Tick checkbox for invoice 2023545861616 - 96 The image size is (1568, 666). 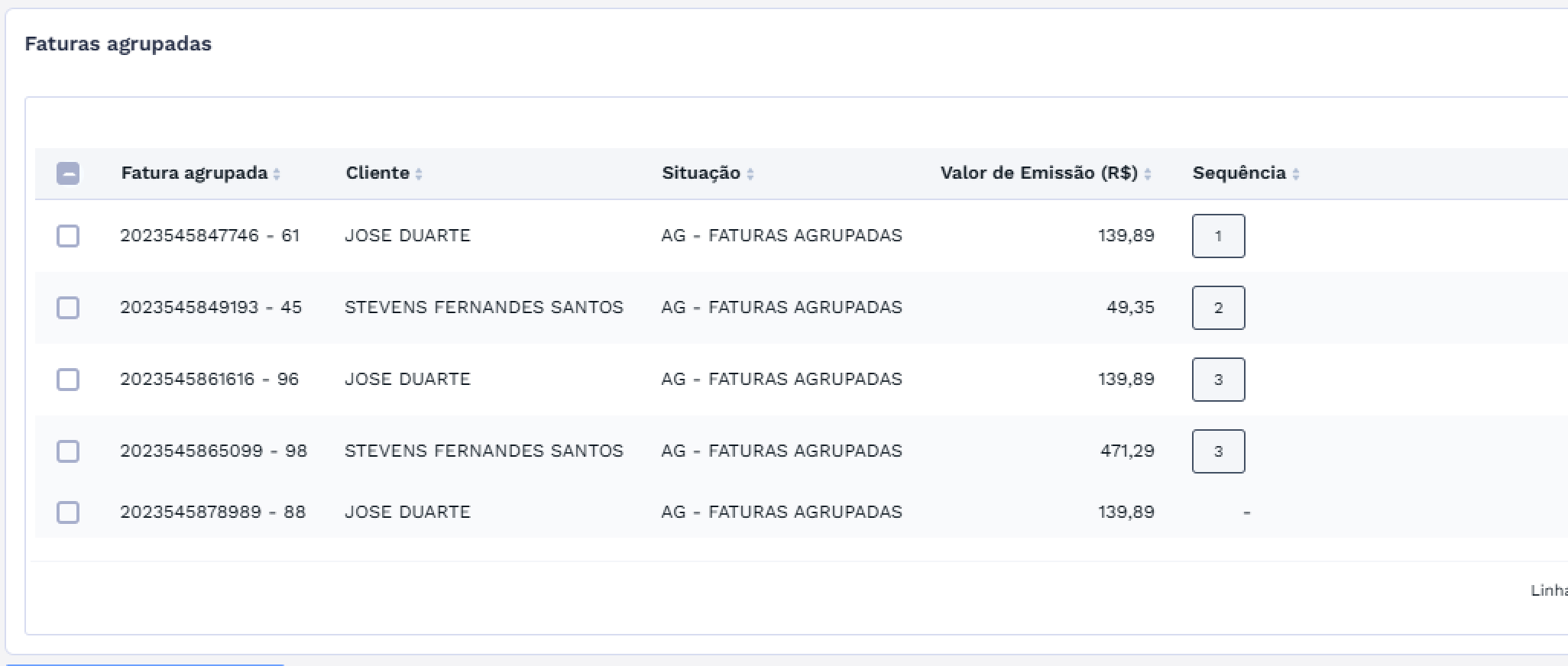pos(68,380)
